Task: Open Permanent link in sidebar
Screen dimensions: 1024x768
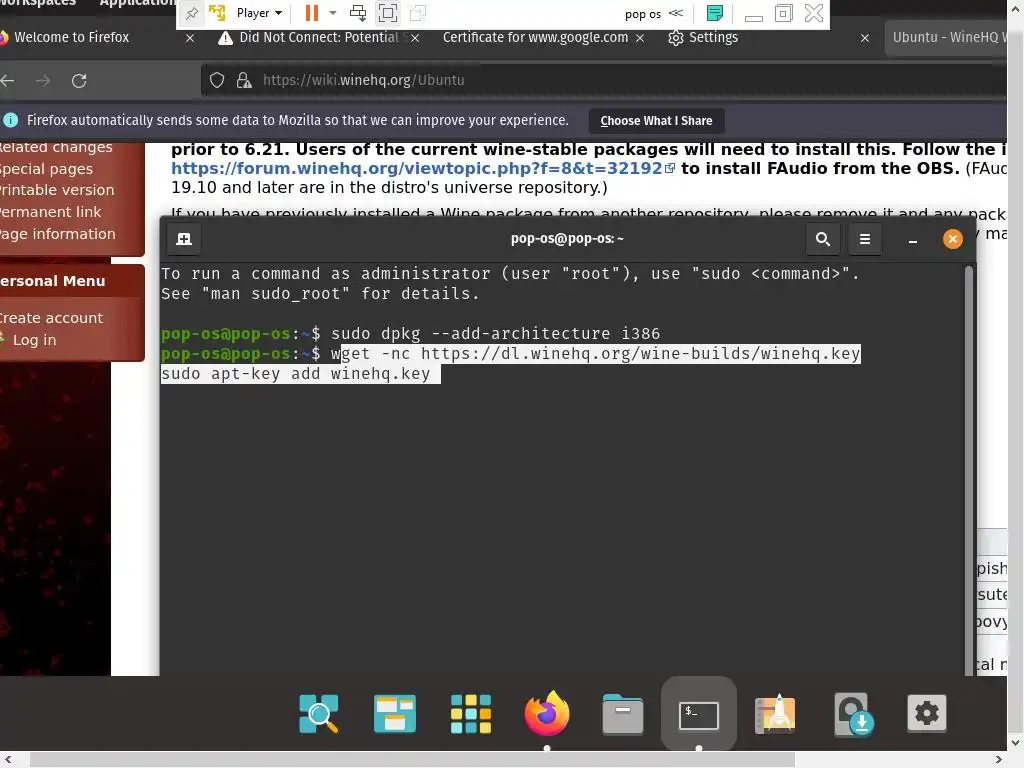Action: [x=50, y=212]
